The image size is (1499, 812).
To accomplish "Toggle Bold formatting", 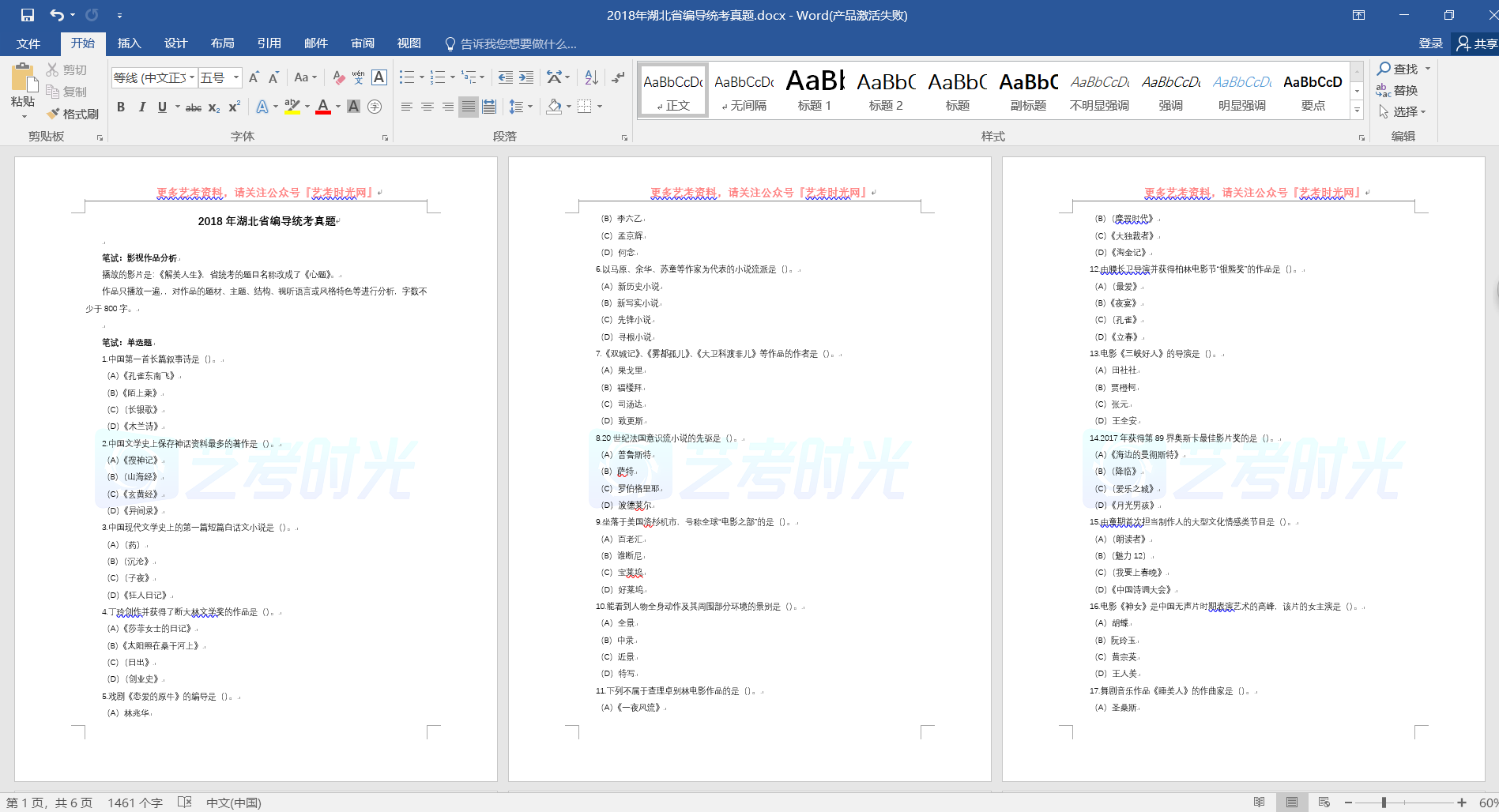I will [x=121, y=107].
